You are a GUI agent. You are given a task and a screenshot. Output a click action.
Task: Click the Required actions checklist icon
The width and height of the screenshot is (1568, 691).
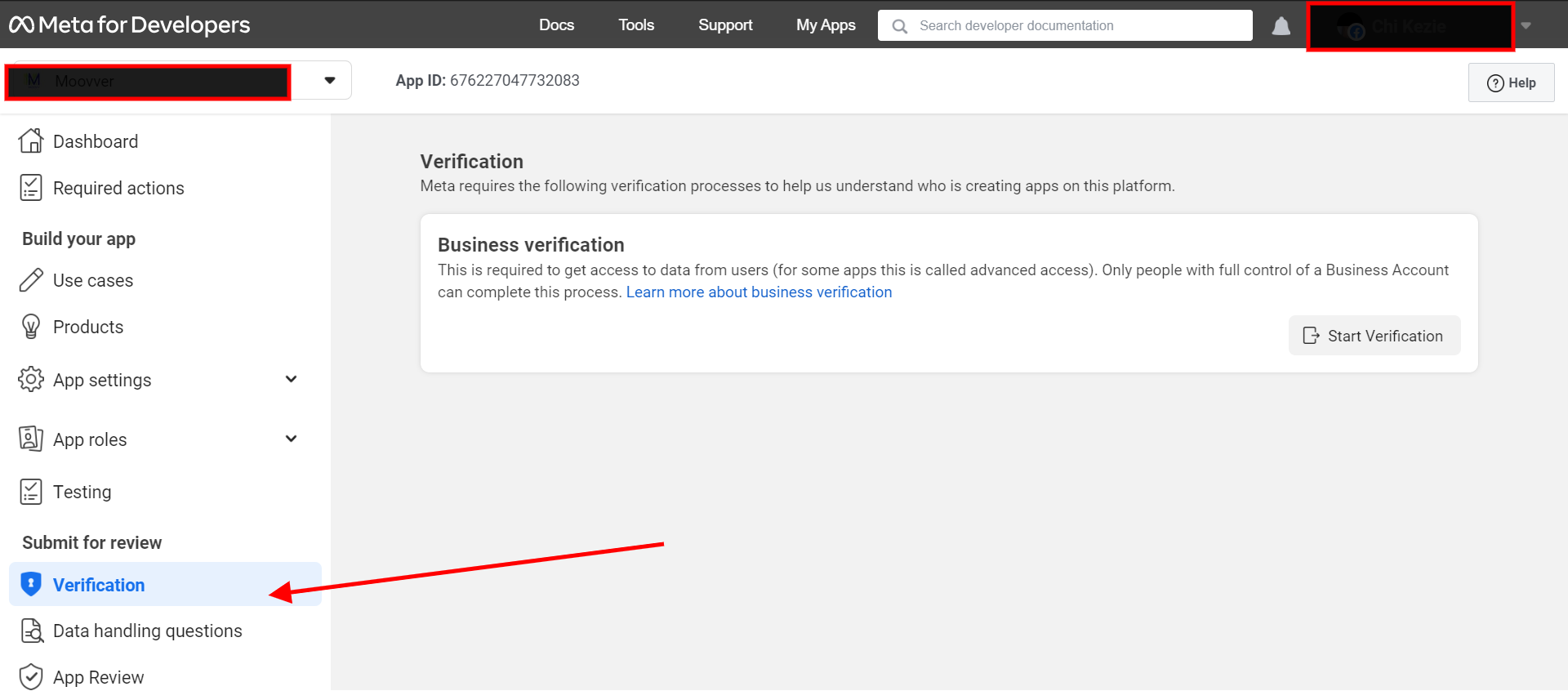31,188
